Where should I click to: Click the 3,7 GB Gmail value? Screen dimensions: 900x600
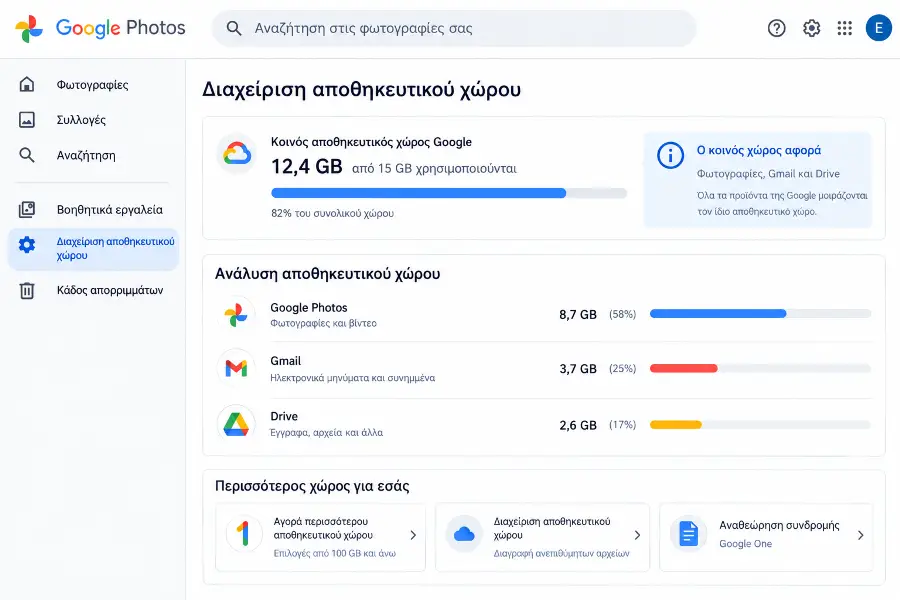click(x=578, y=369)
